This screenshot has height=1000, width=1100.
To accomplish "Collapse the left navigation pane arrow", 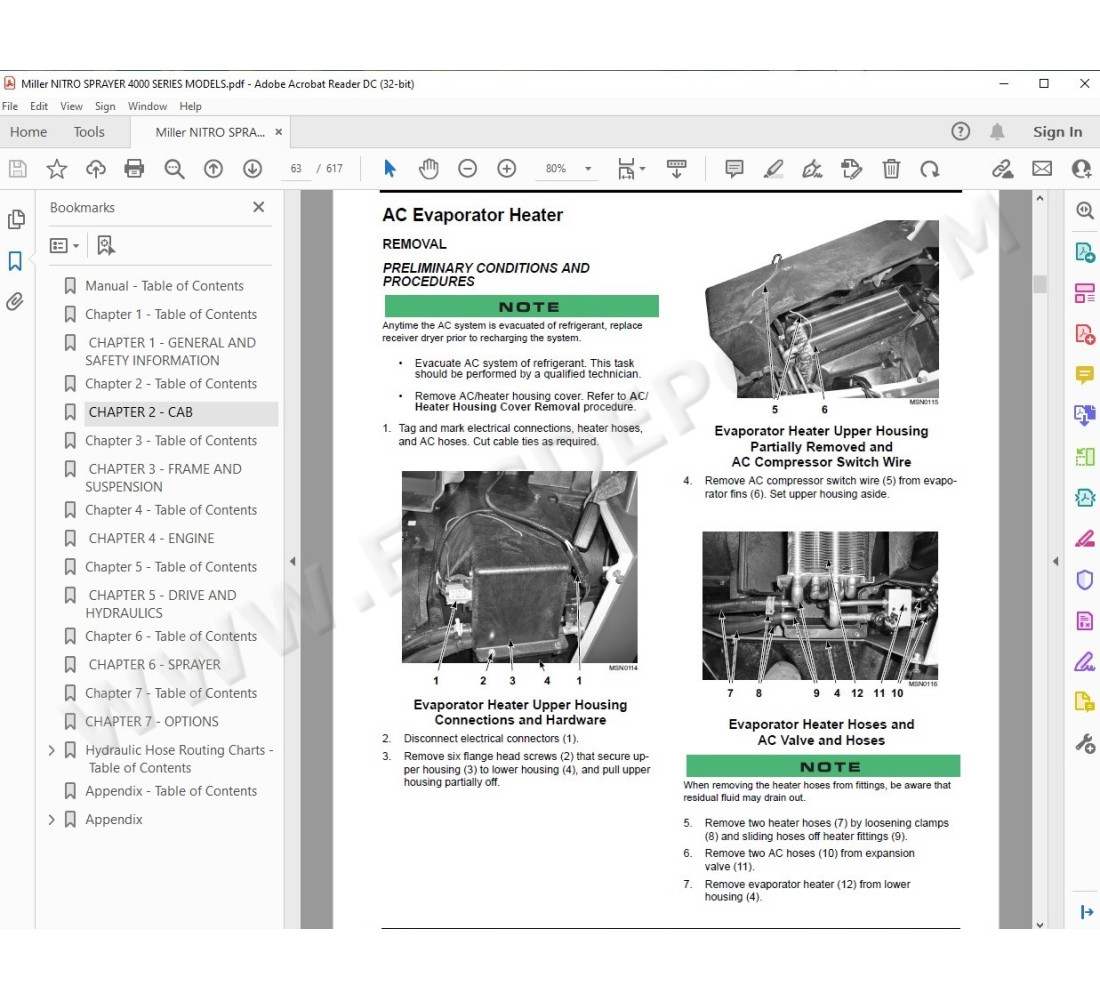I will (x=292, y=561).
